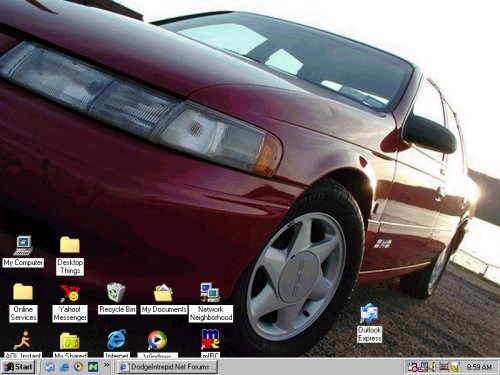Launch the mIRC desktop icon
The width and height of the screenshot is (500, 375).
point(210,339)
